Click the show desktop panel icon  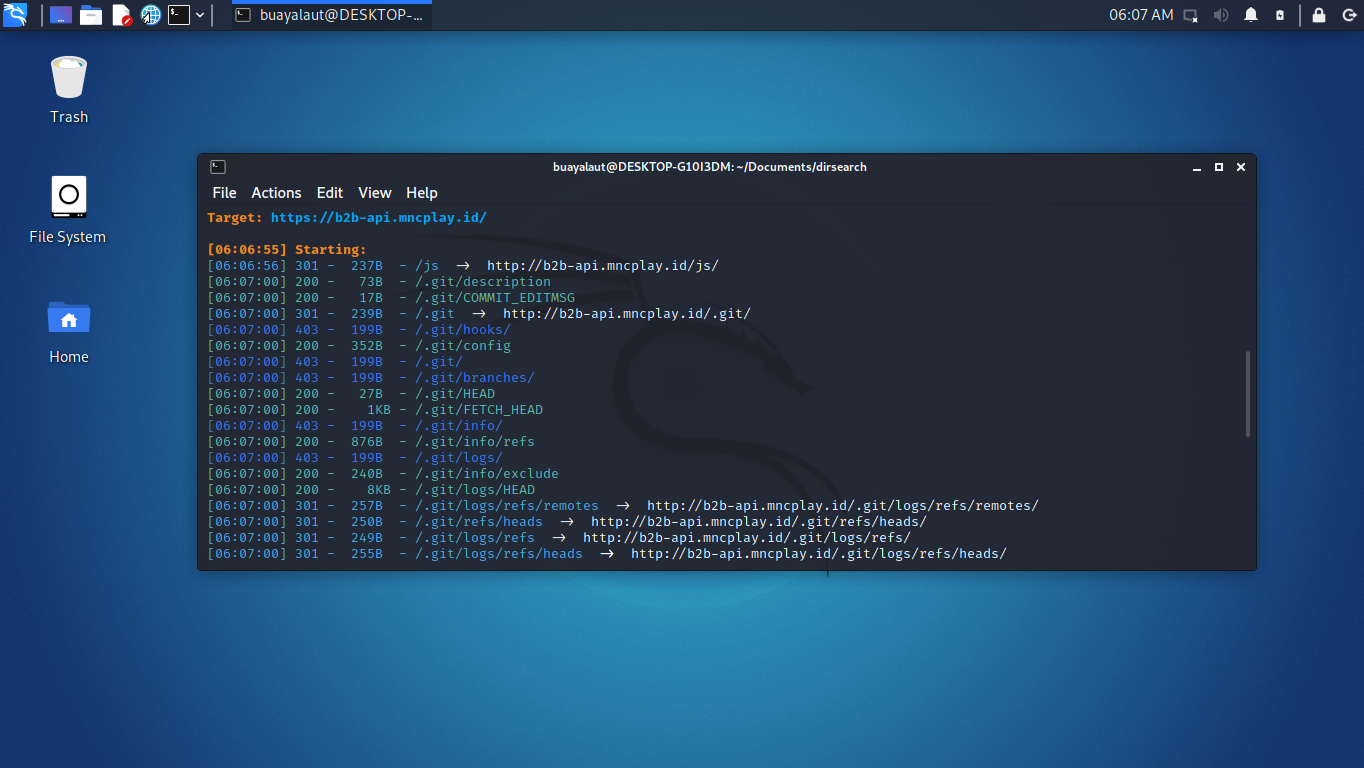coord(61,15)
